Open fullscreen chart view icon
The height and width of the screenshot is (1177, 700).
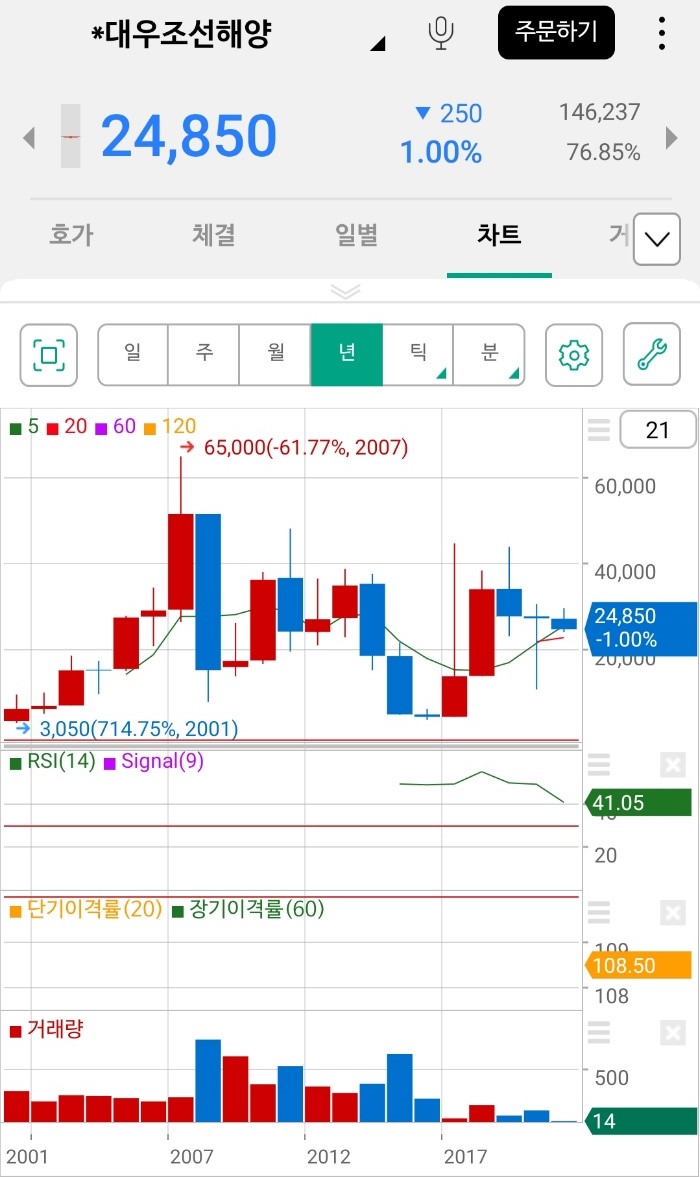(x=49, y=355)
